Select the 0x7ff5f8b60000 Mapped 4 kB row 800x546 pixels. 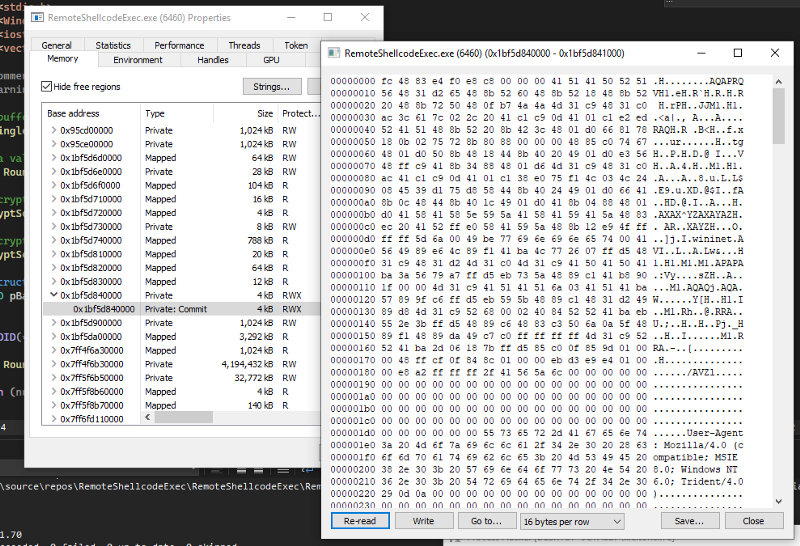tap(182, 392)
